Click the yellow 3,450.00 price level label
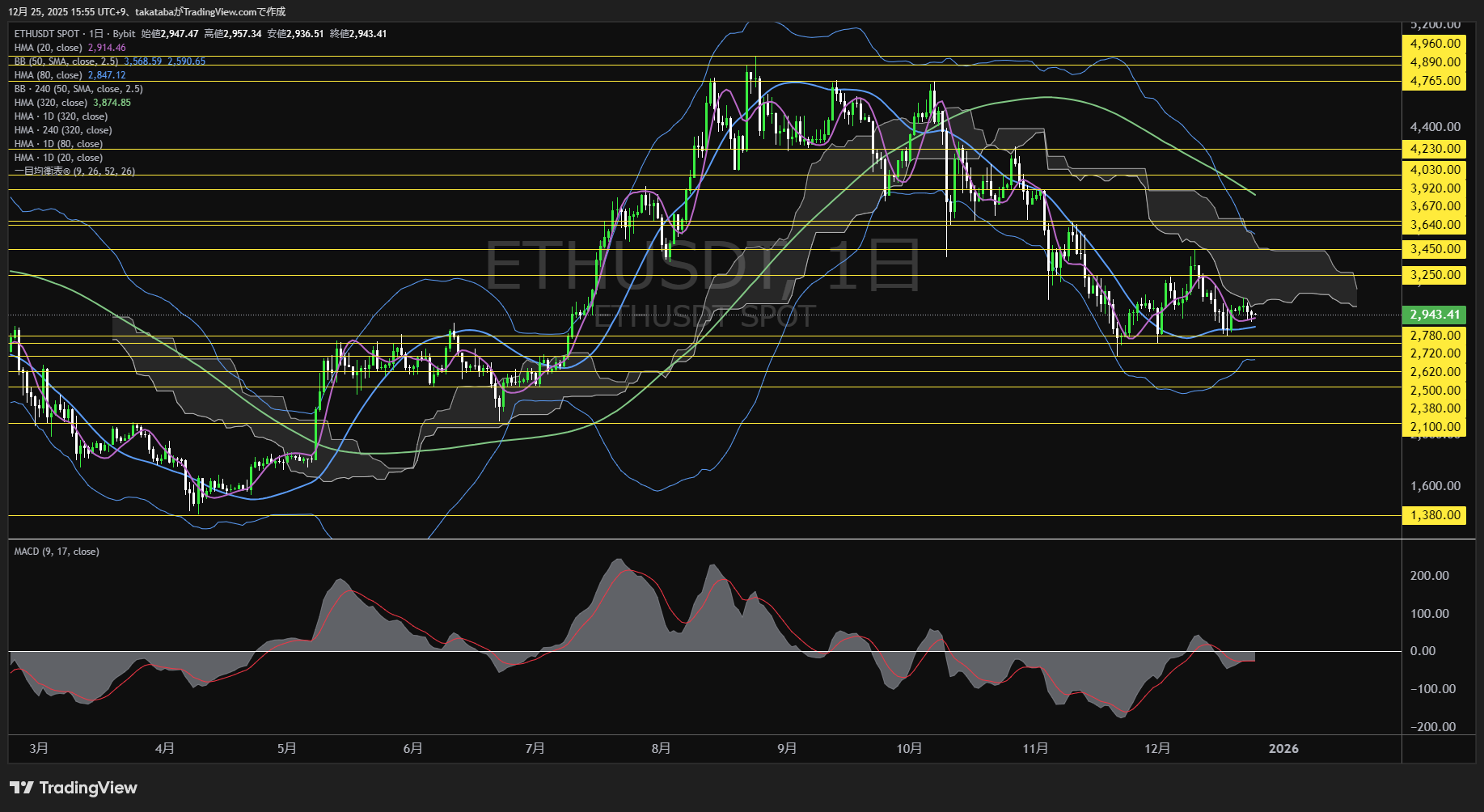Viewport: 1484px width, 812px height. pos(1435,249)
